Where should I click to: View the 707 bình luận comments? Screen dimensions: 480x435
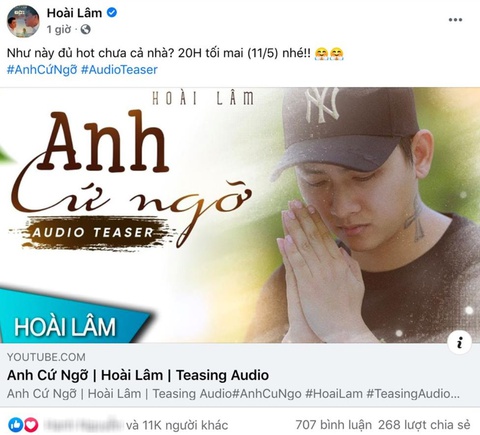(x=334, y=425)
